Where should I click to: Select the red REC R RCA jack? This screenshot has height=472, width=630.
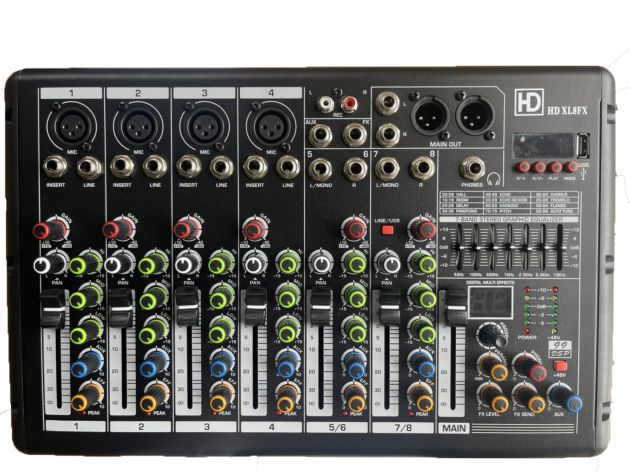click(350, 104)
